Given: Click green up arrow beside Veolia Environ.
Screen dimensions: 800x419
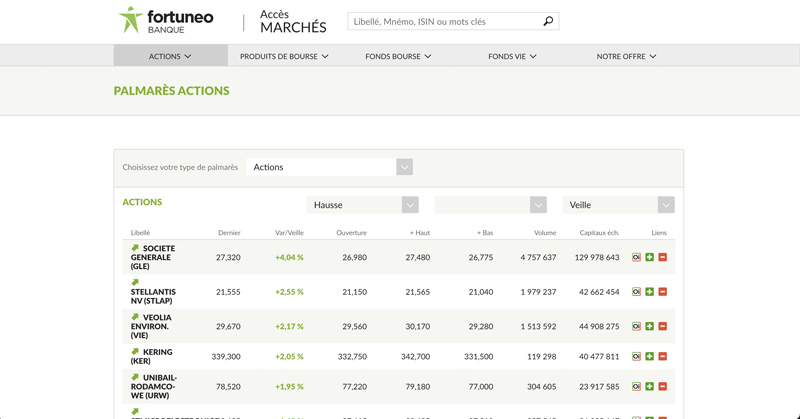Looking at the screenshot, I should pyautogui.click(x=135, y=317).
